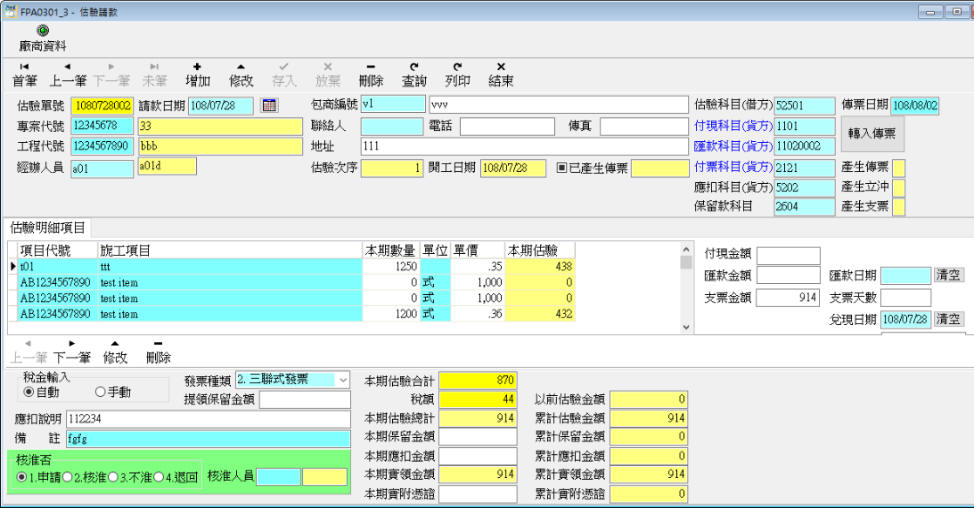Viewport: 974px width, 508px height.
Task: Select 1.申請 approval radio
Action: pos(22,477)
